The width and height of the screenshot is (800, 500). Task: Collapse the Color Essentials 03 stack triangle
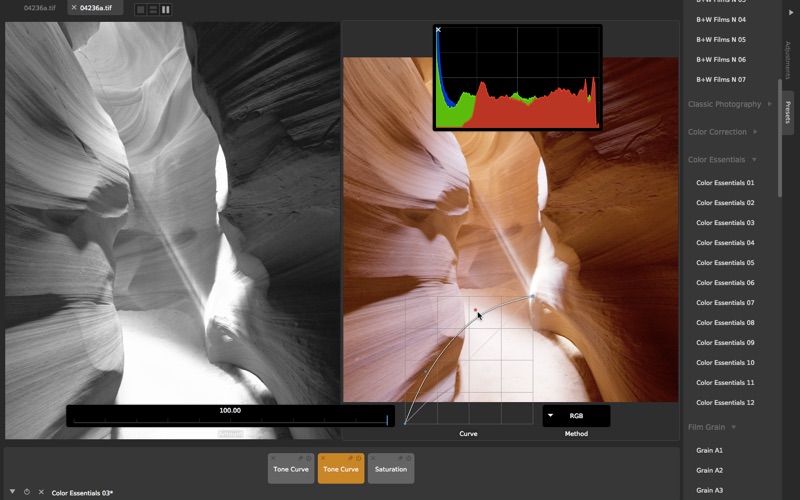point(12,492)
